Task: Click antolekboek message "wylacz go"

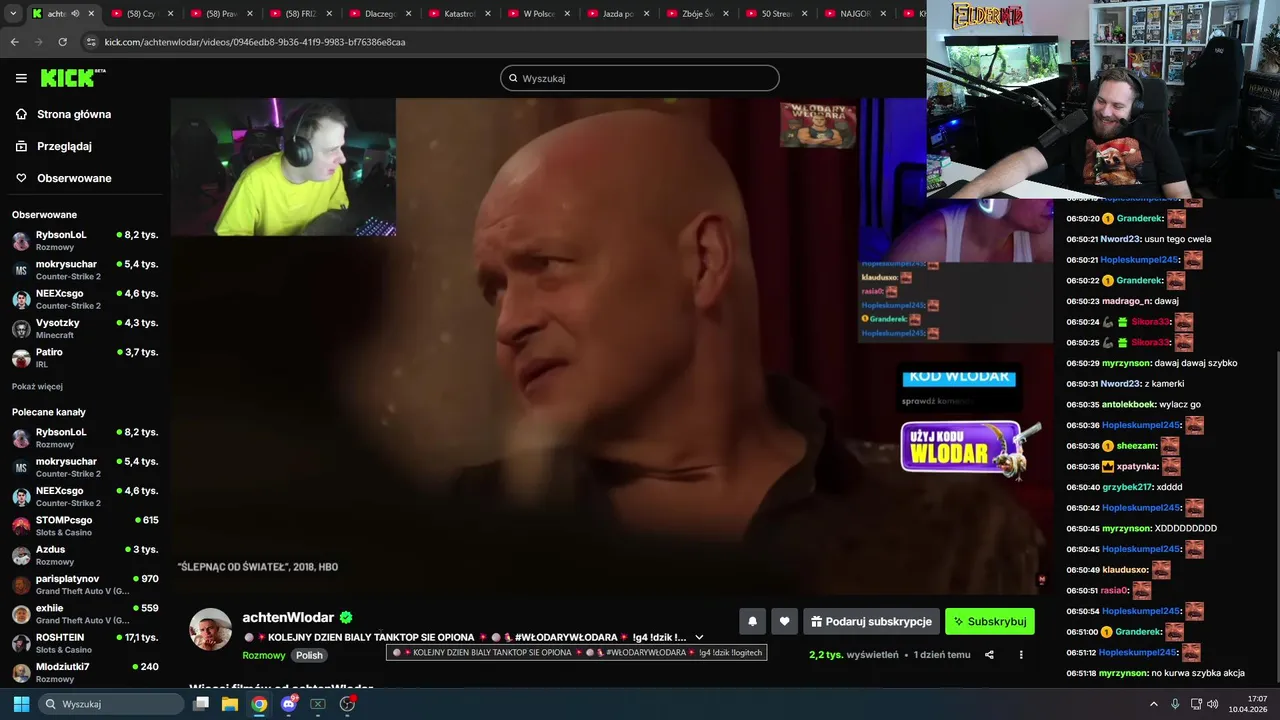Action: (x=1180, y=404)
